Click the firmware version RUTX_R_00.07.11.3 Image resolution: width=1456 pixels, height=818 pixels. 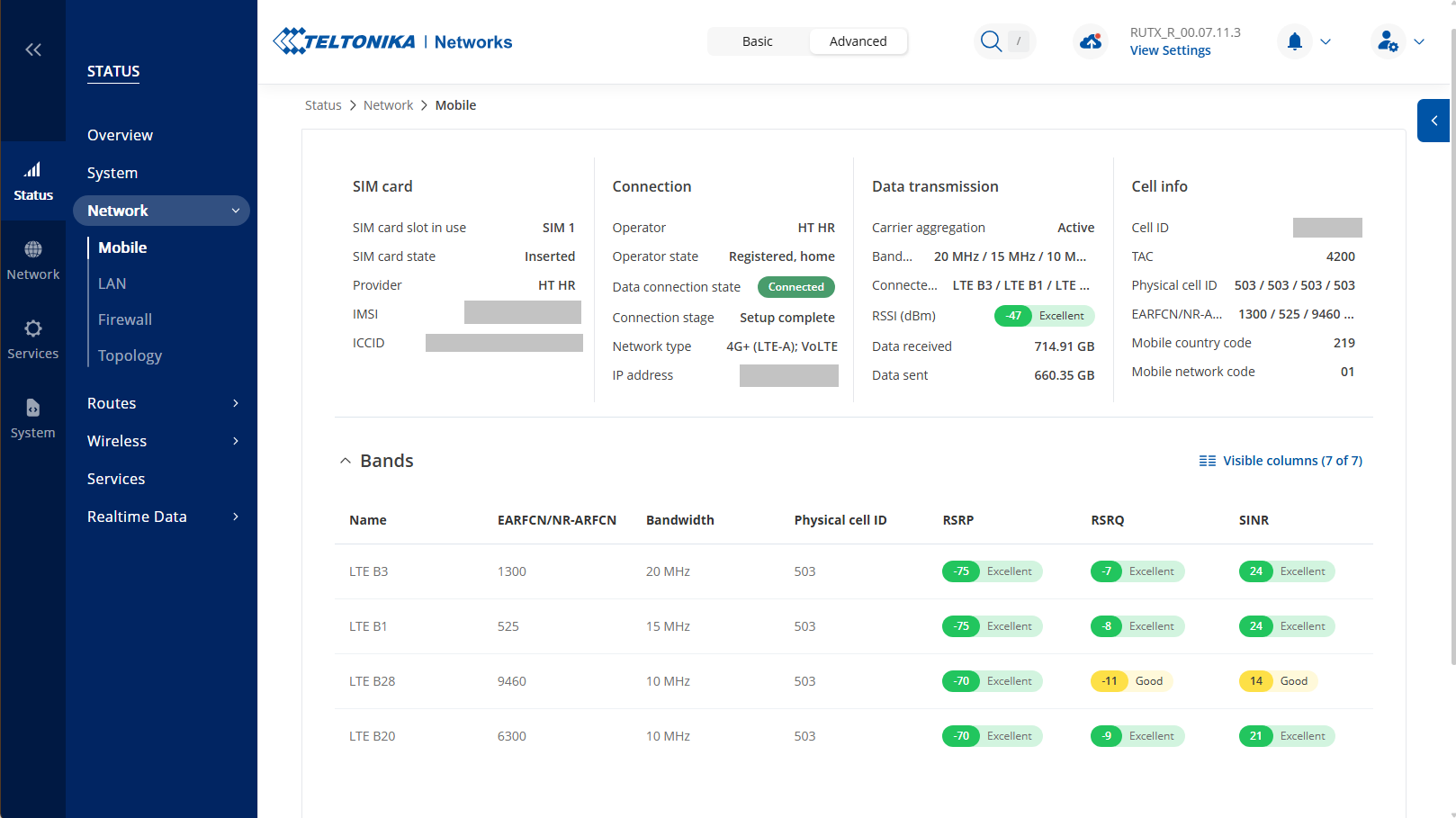tap(1185, 32)
